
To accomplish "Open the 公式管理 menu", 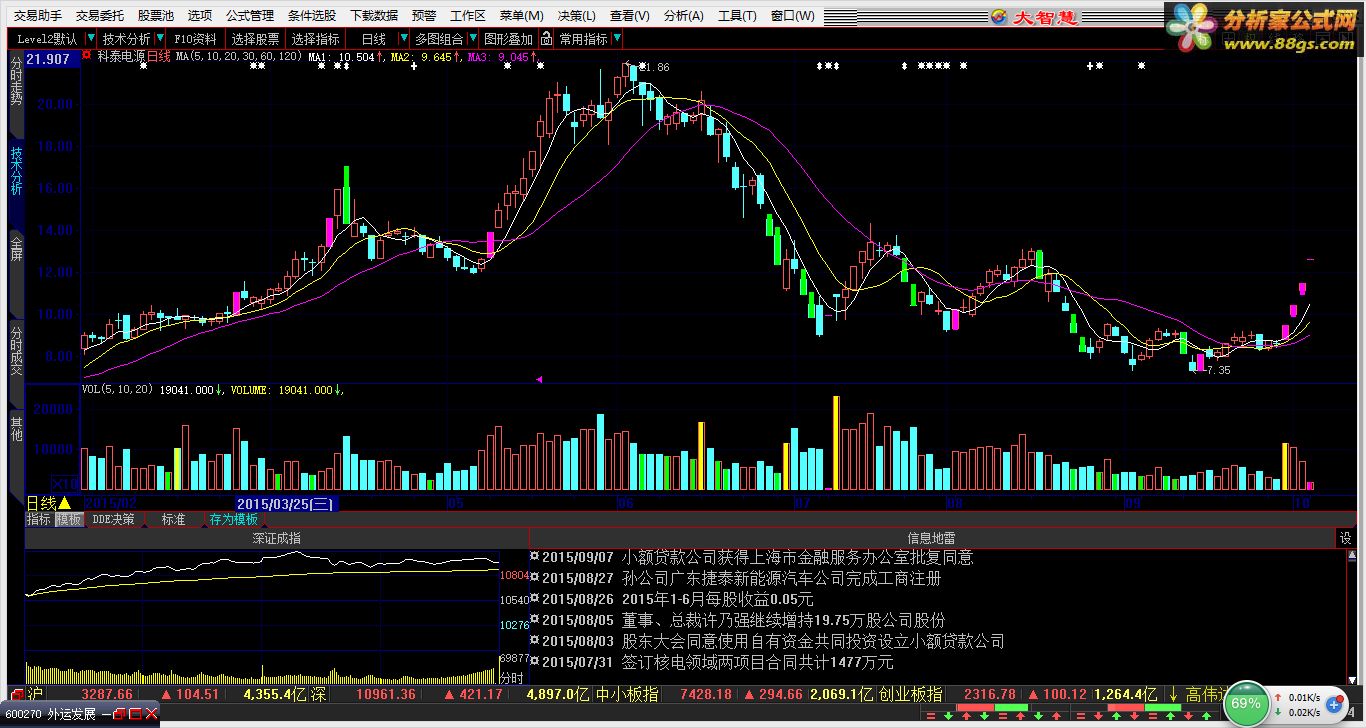I will point(250,16).
